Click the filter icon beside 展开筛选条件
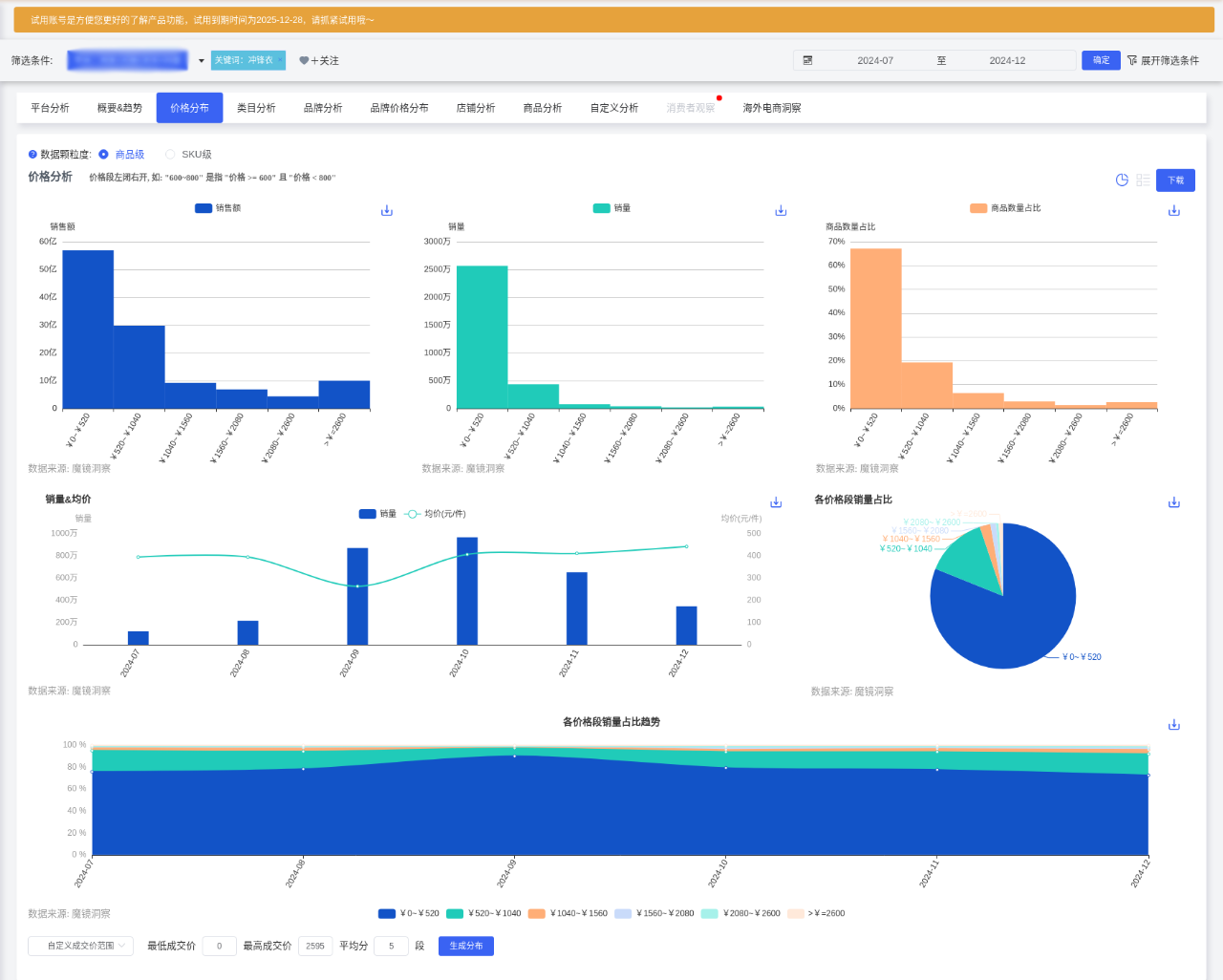1223x980 pixels. click(x=1132, y=60)
